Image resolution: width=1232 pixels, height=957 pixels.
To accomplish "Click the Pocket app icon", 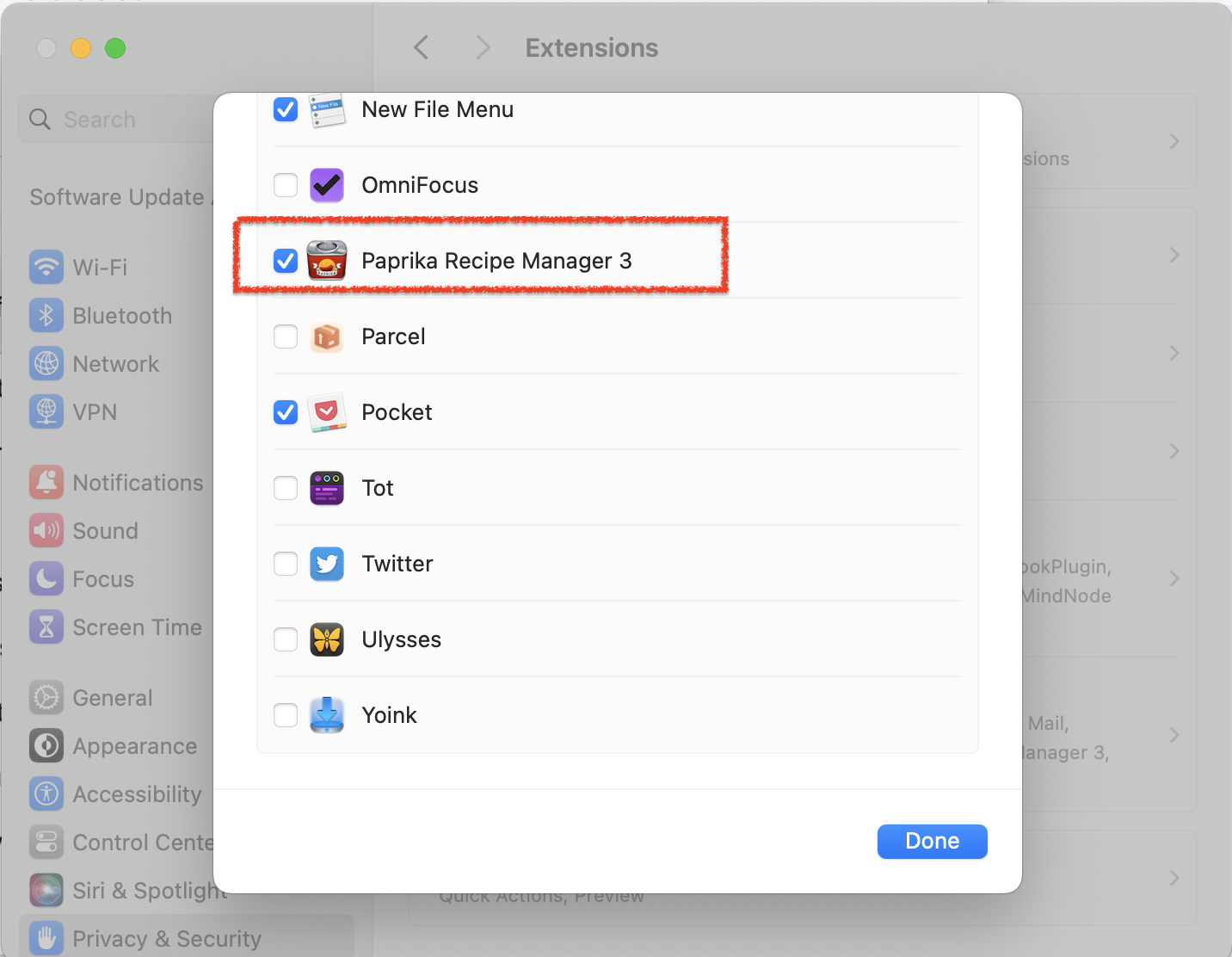I will coord(327,412).
